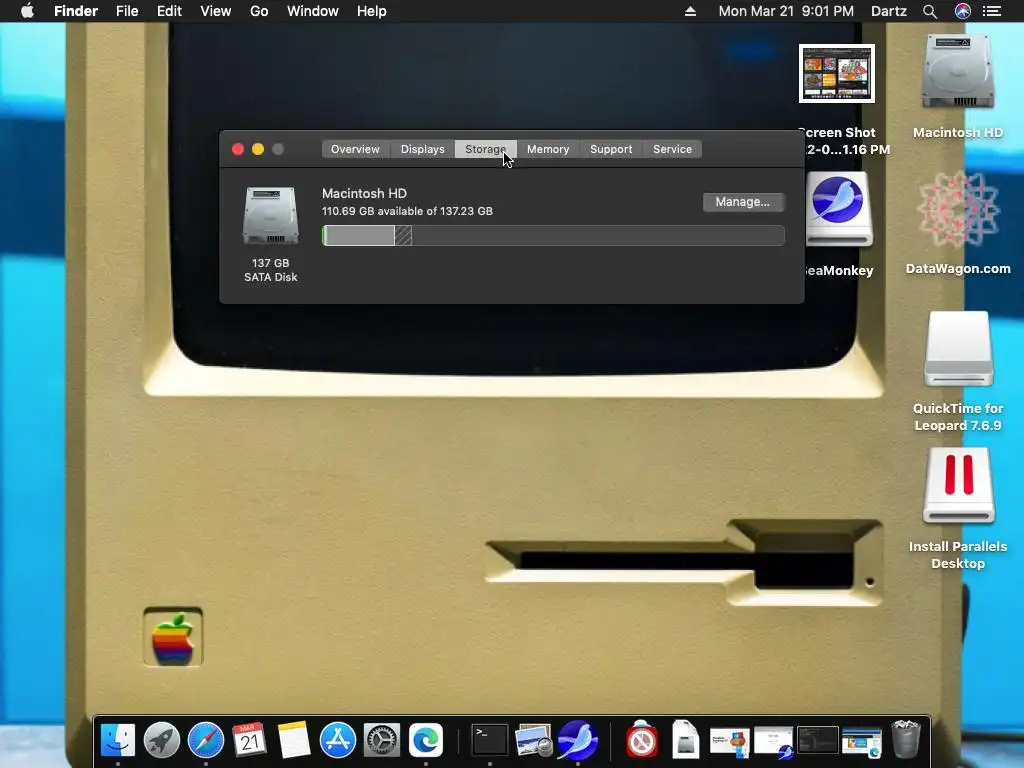Open Preview from the Dock
The height and width of the screenshot is (768, 1024).
click(x=534, y=740)
